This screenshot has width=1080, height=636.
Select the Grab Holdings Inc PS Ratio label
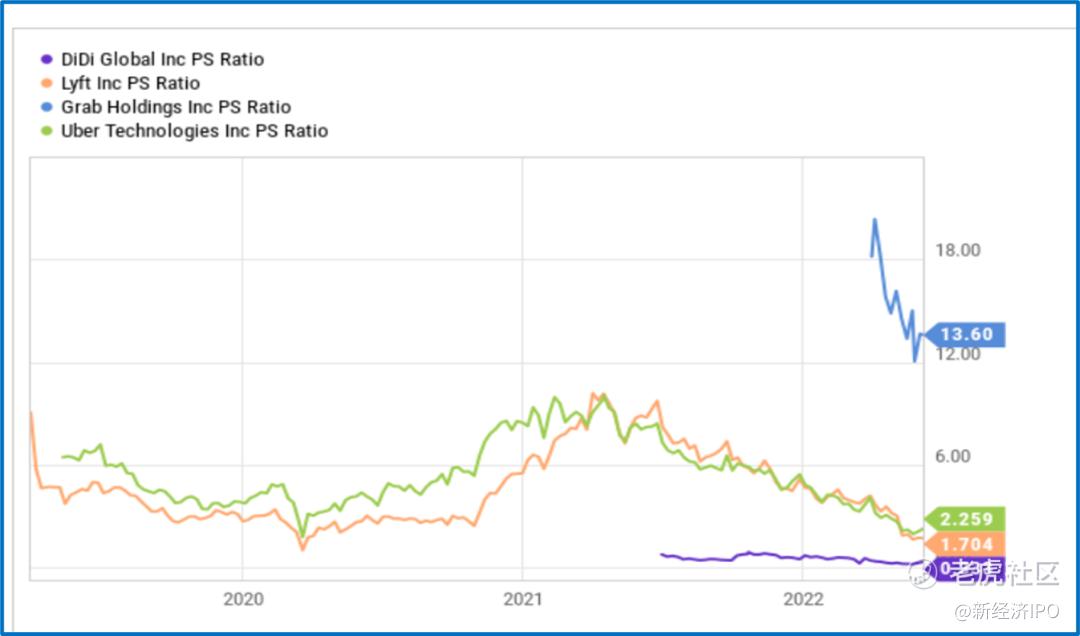pos(176,108)
